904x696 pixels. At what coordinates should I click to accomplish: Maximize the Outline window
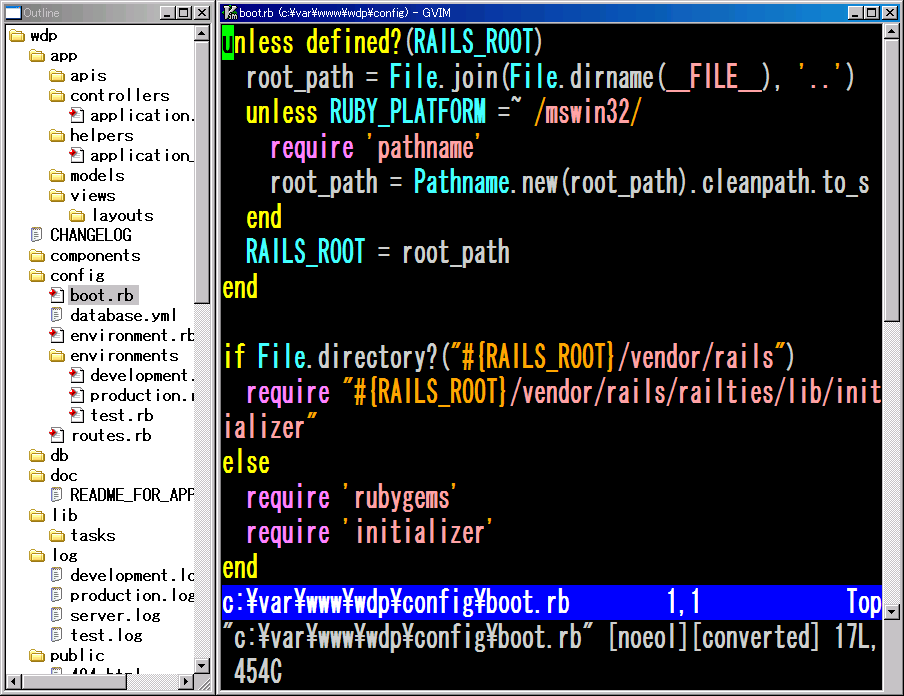point(183,13)
